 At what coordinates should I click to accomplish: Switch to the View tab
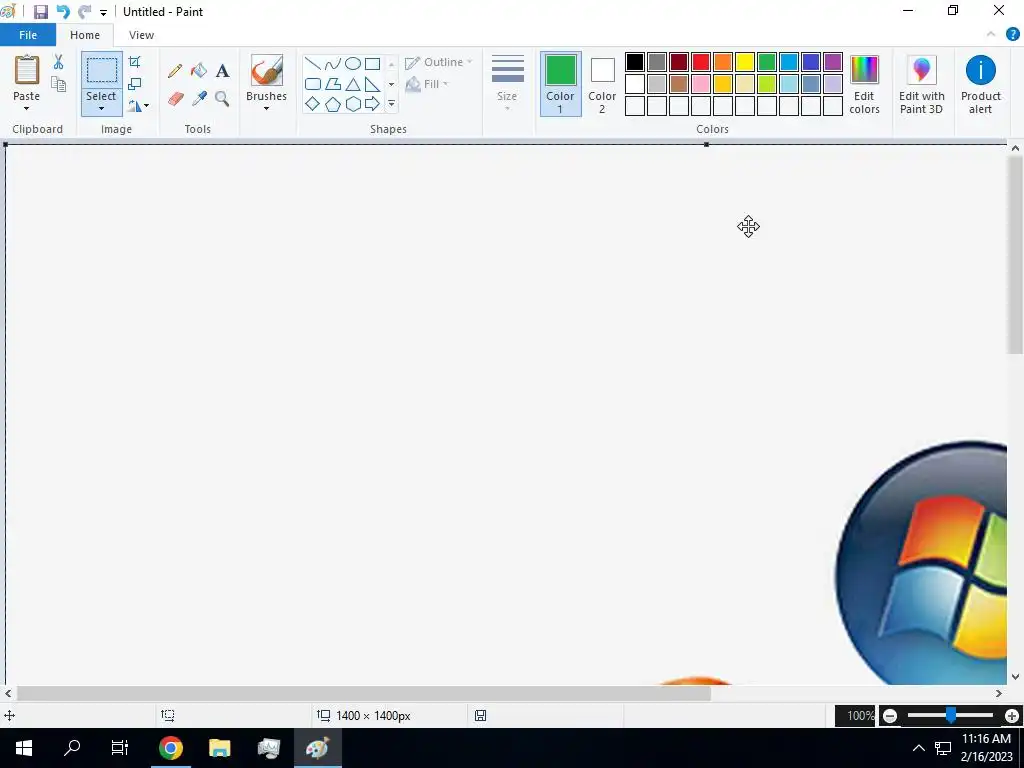(141, 35)
